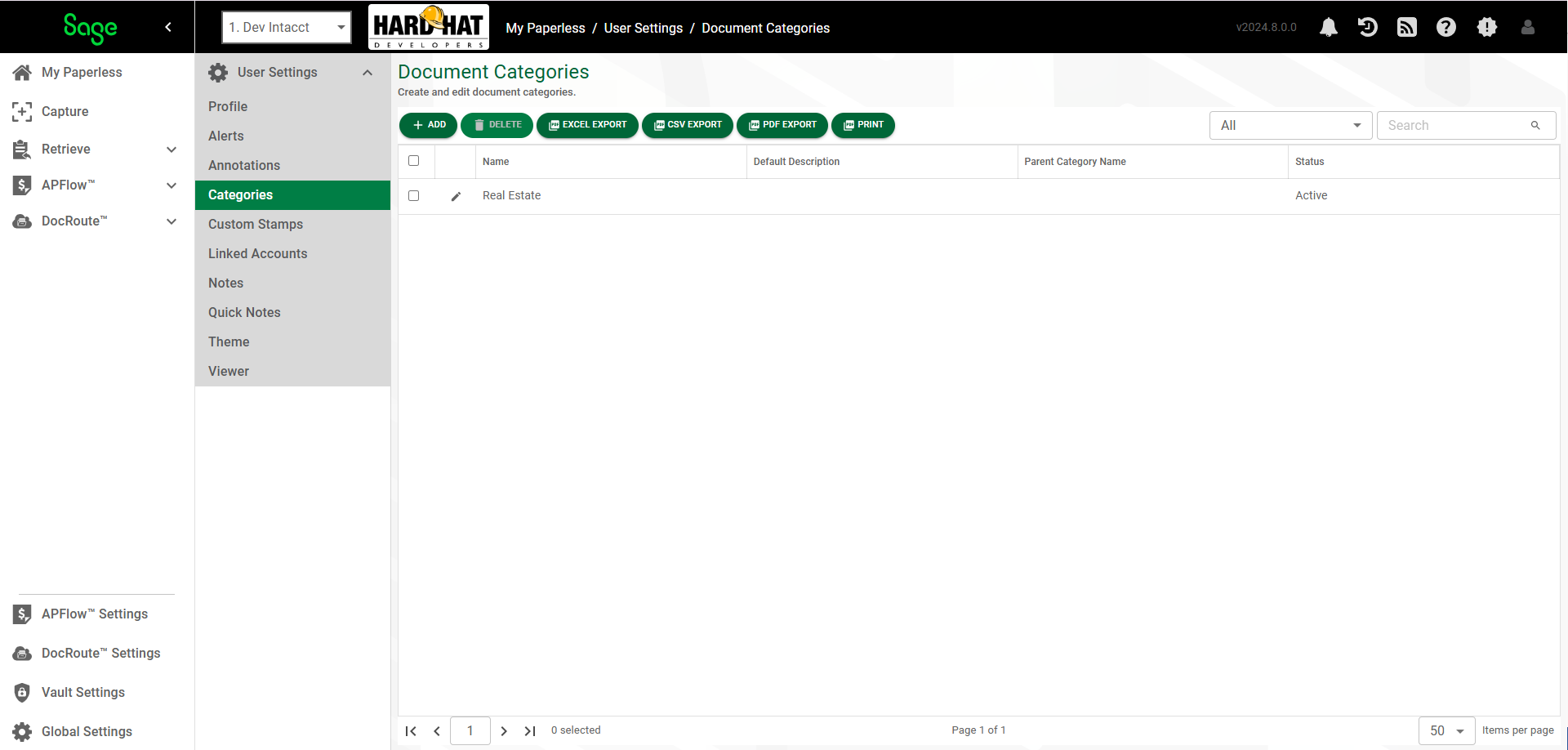Image resolution: width=1568 pixels, height=750 pixels.
Task: Open Notes settings
Action: point(292,283)
